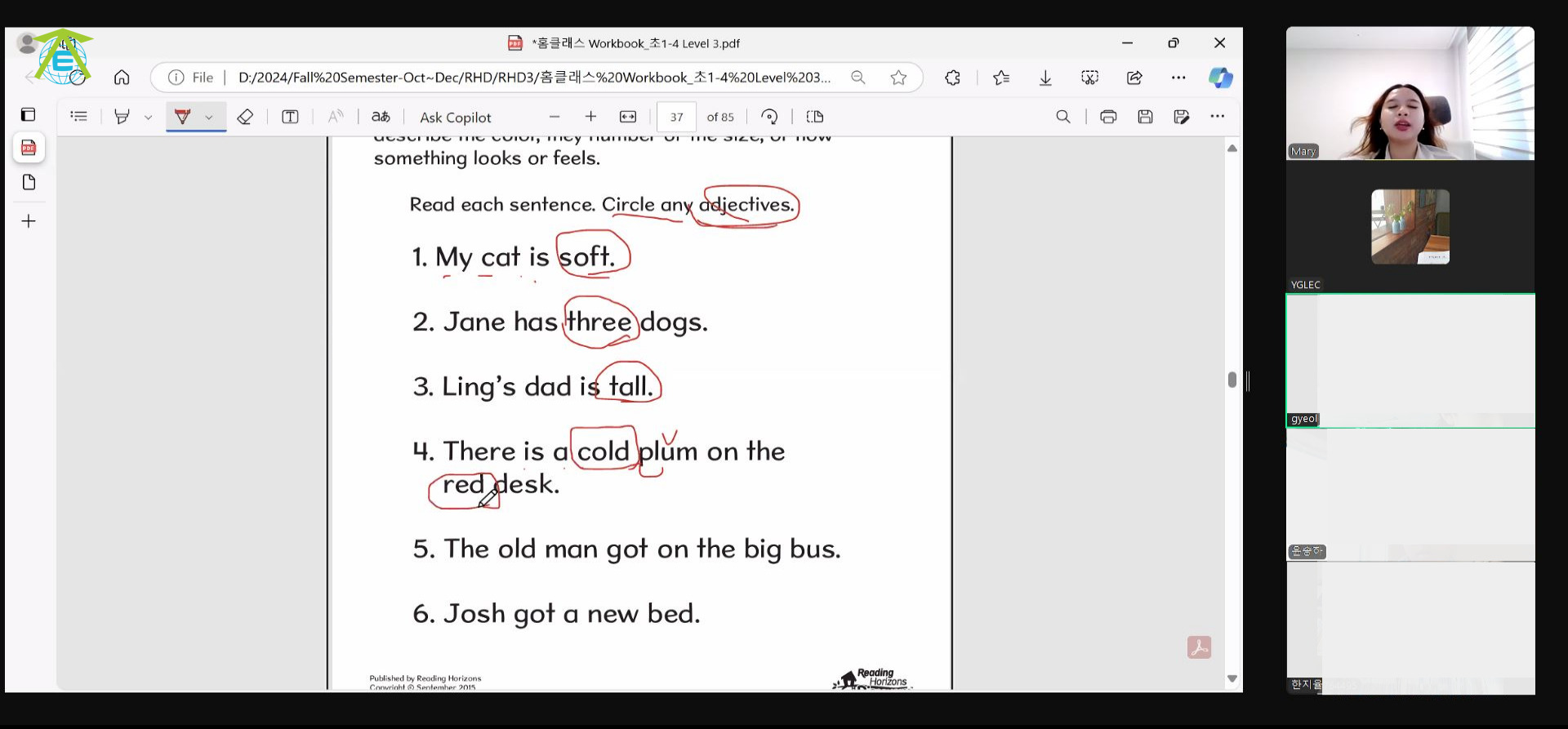The image size is (1568, 729).
Task: Open the PDF table of contents icon
Action: (79, 117)
